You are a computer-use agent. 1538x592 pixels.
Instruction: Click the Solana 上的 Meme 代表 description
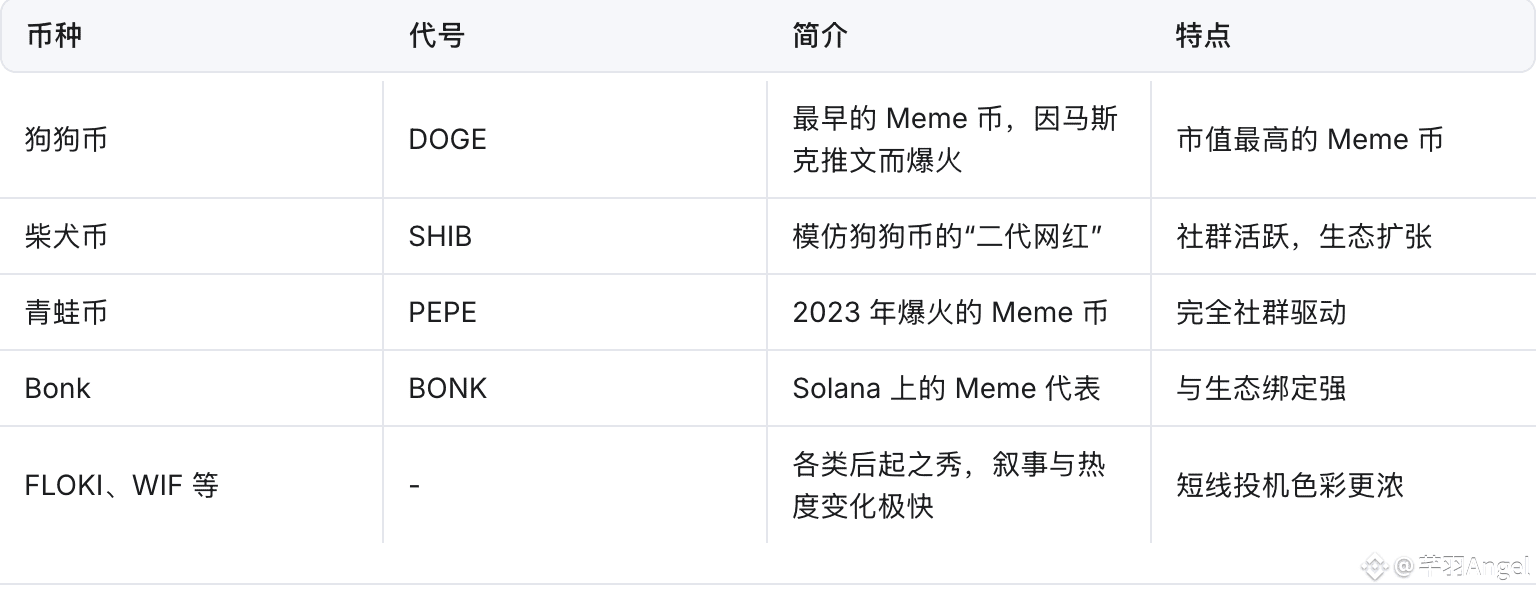click(947, 388)
